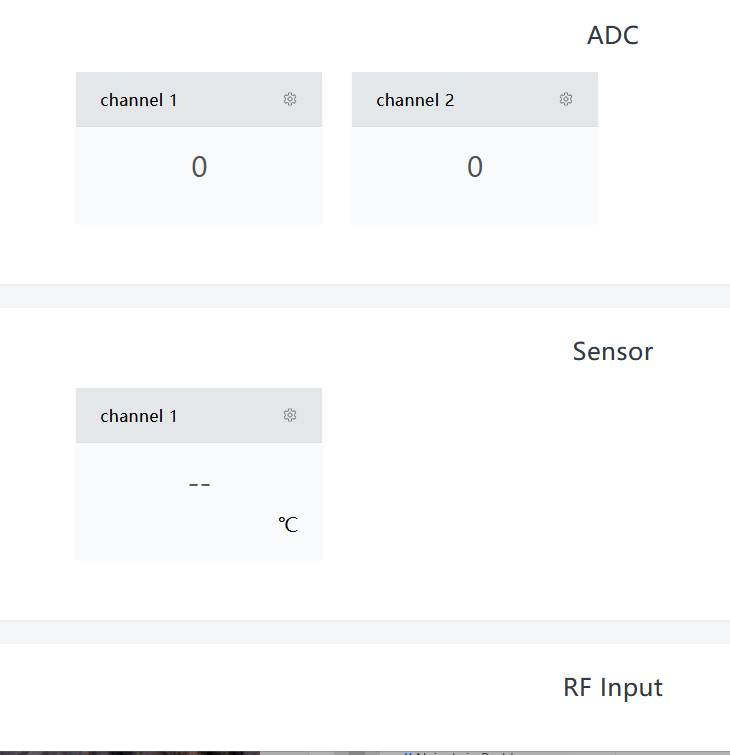The width and height of the screenshot is (730, 755).
Task: Click the divider between Sensor and RF Input sections
Action: coord(365,632)
